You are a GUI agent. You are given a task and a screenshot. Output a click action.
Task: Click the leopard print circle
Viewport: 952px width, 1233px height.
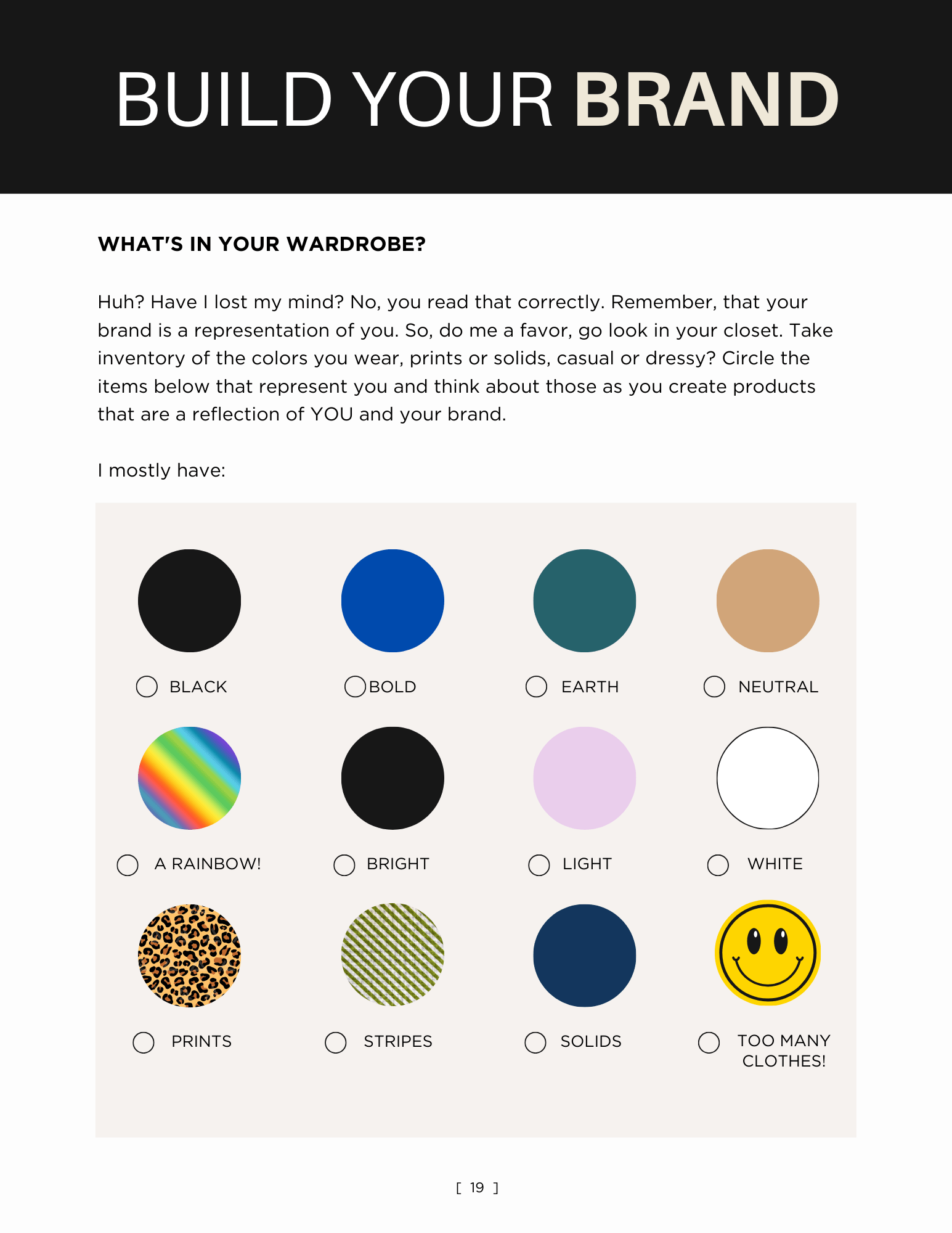pos(189,956)
